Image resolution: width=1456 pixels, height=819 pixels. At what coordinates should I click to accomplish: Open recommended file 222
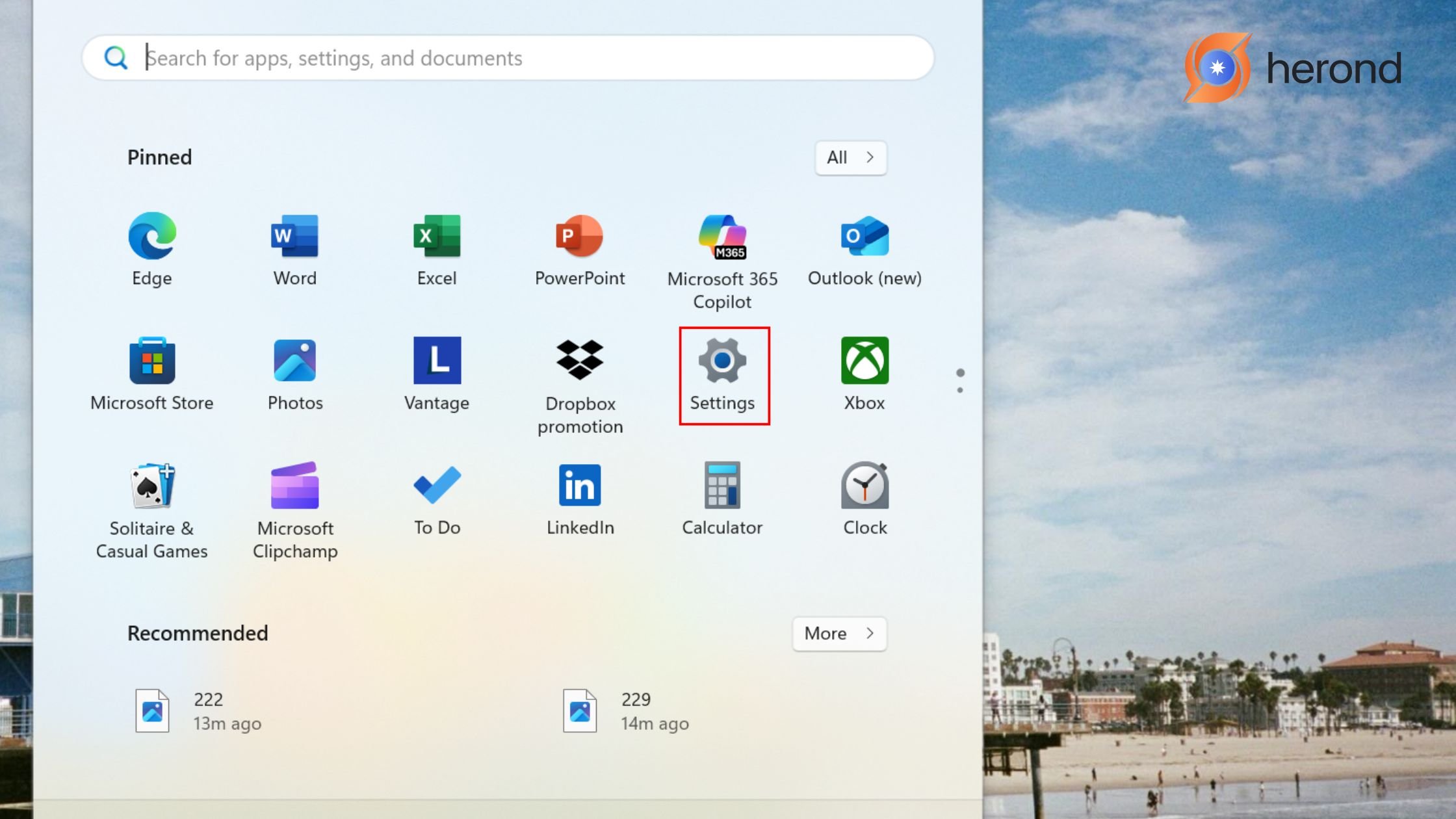(198, 711)
